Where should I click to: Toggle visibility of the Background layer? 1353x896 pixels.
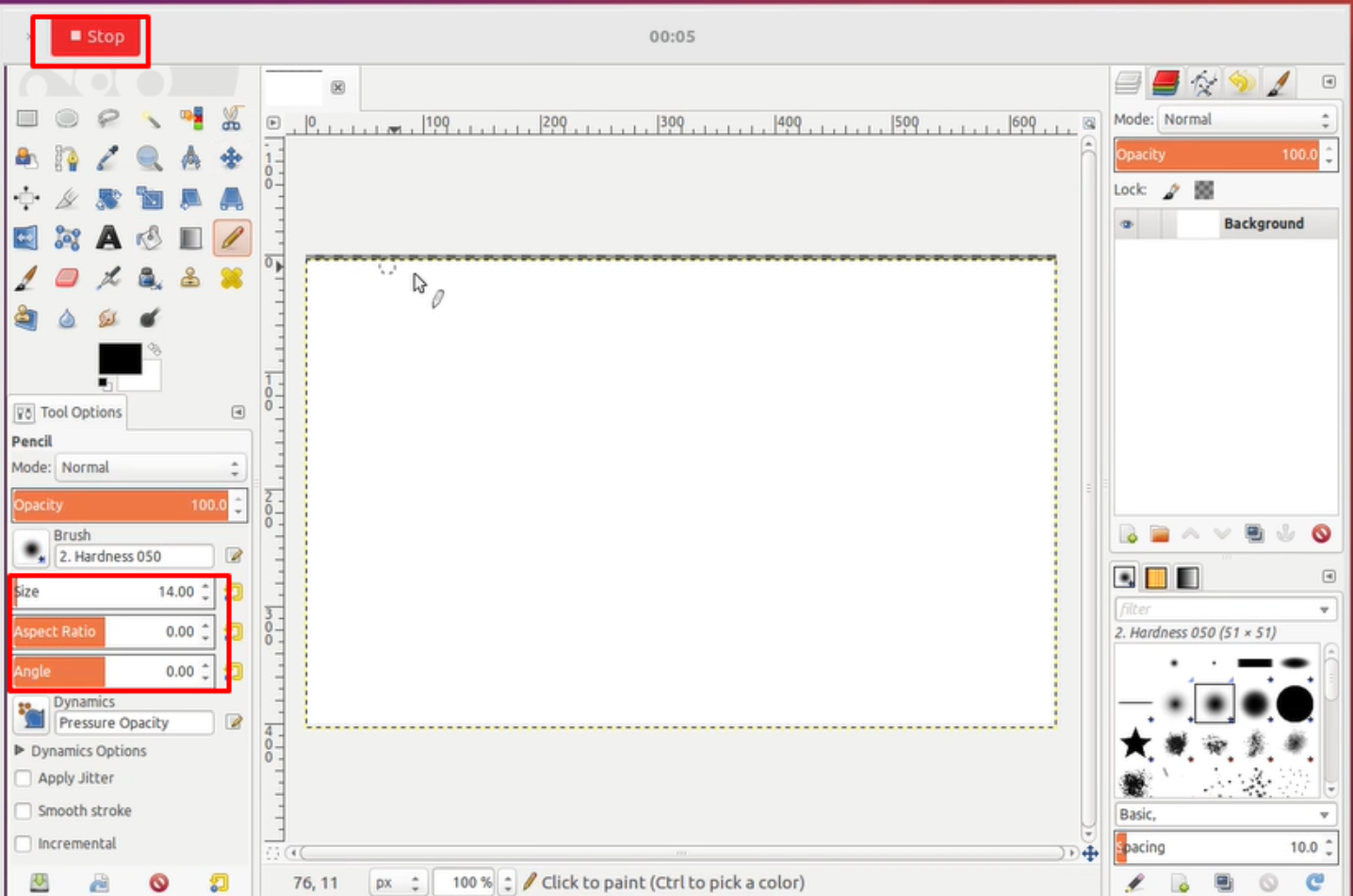click(1128, 223)
